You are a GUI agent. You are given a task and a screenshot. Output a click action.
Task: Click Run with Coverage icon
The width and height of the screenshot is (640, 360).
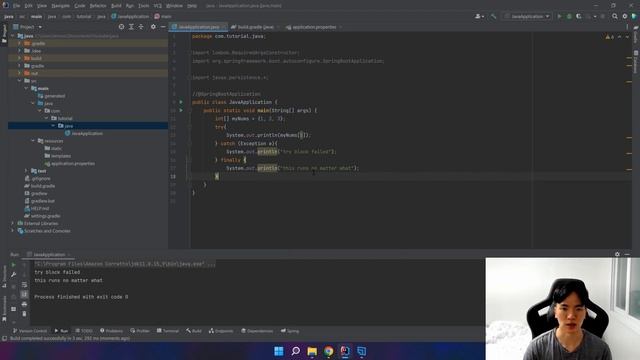tap(578, 16)
